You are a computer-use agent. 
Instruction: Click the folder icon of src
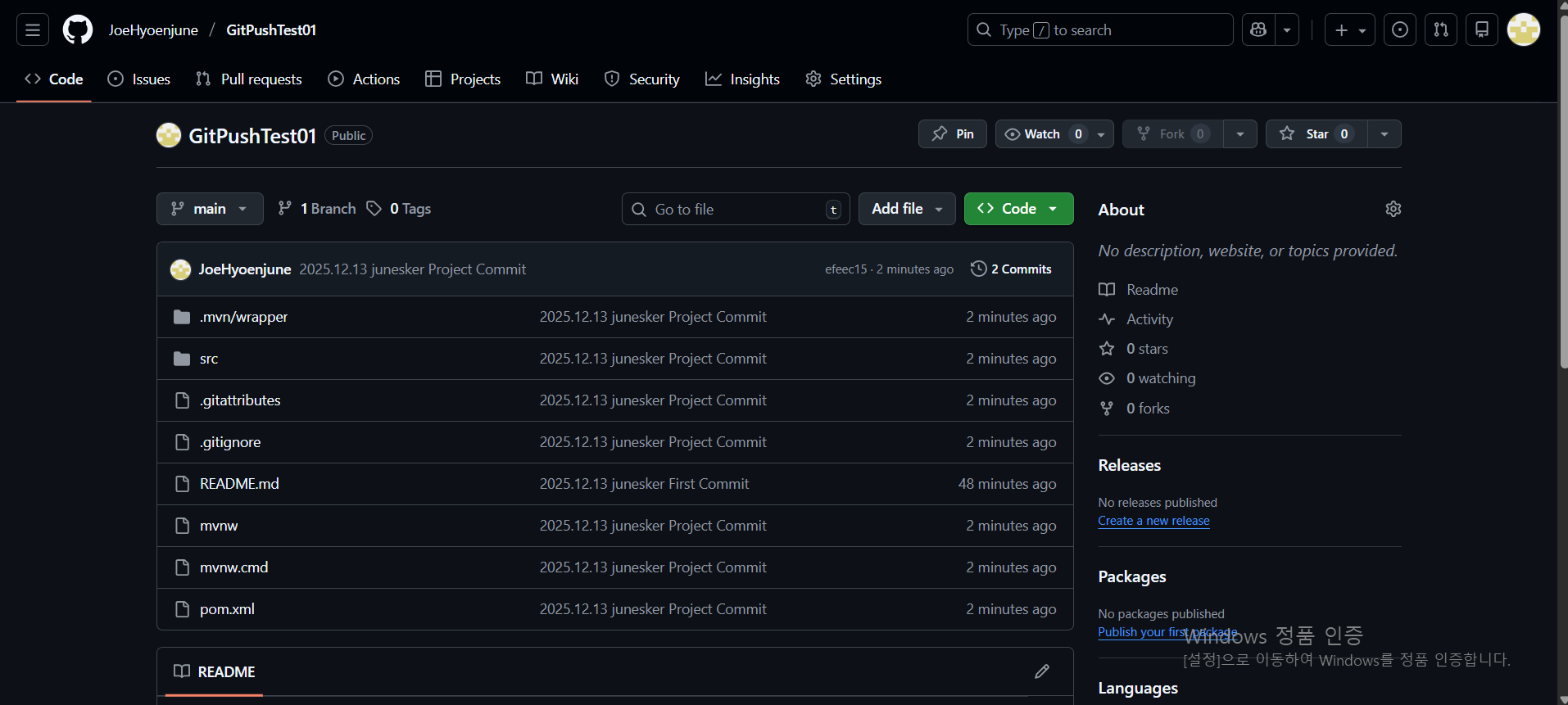click(x=182, y=359)
